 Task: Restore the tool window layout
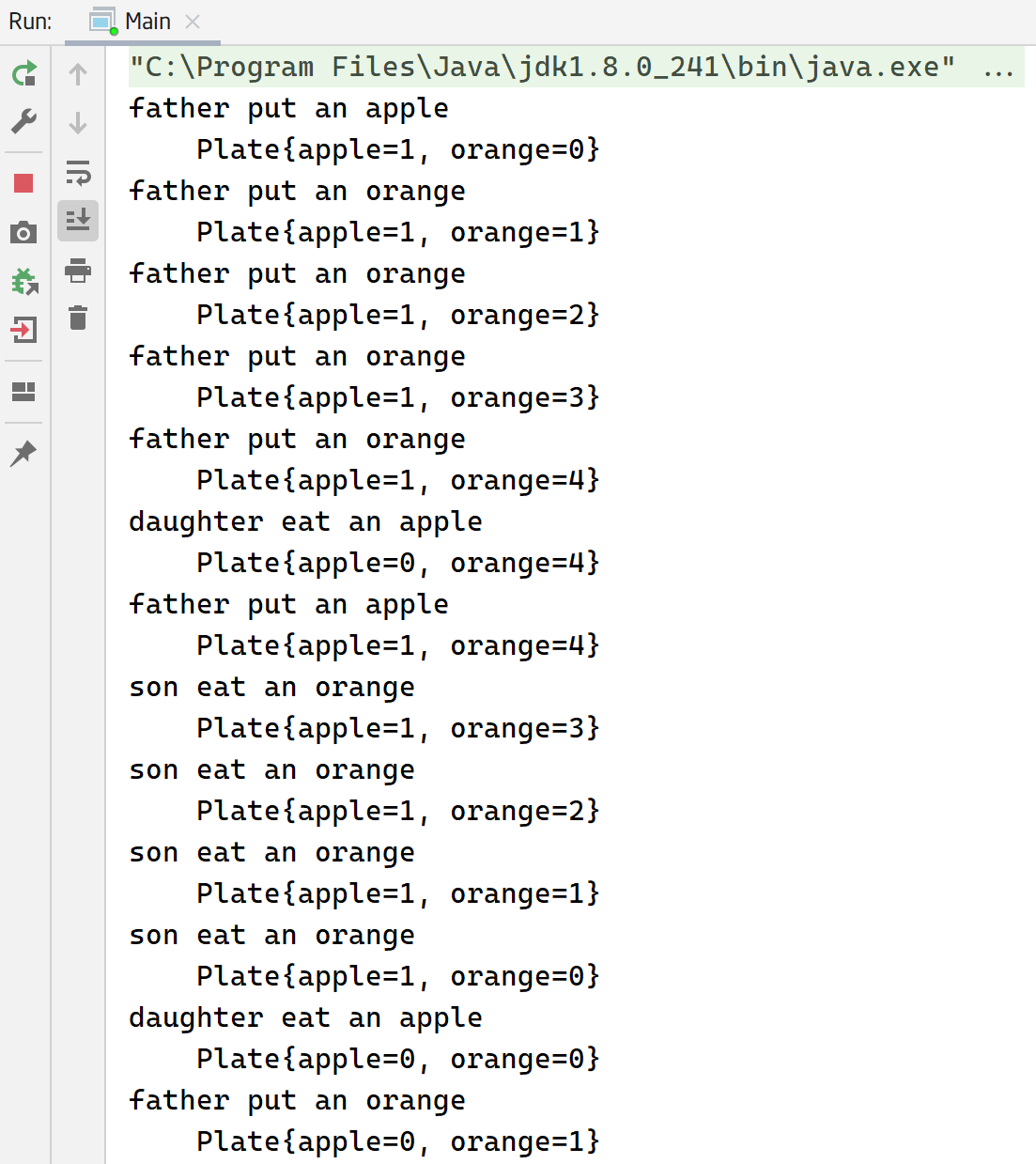[x=24, y=392]
